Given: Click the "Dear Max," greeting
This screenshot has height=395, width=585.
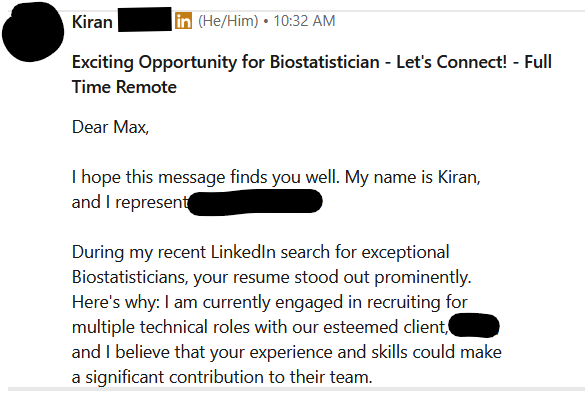Looking at the screenshot, I should coord(110,127).
